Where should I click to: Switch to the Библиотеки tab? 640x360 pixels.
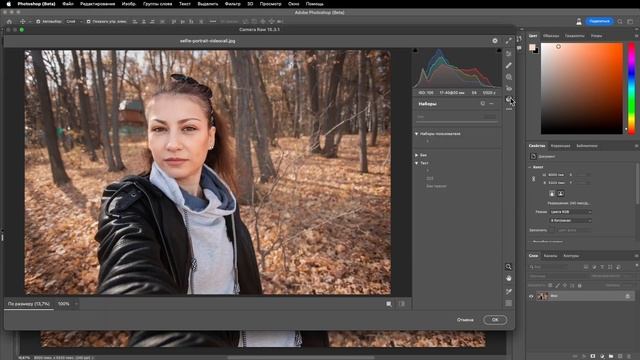coord(587,146)
